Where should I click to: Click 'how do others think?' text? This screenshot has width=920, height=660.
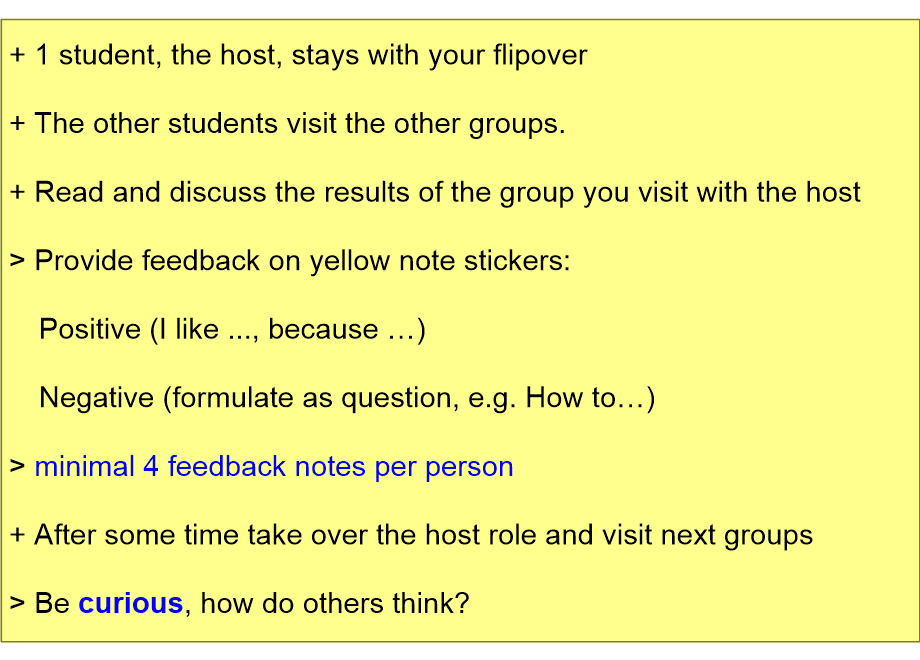click(x=335, y=604)
